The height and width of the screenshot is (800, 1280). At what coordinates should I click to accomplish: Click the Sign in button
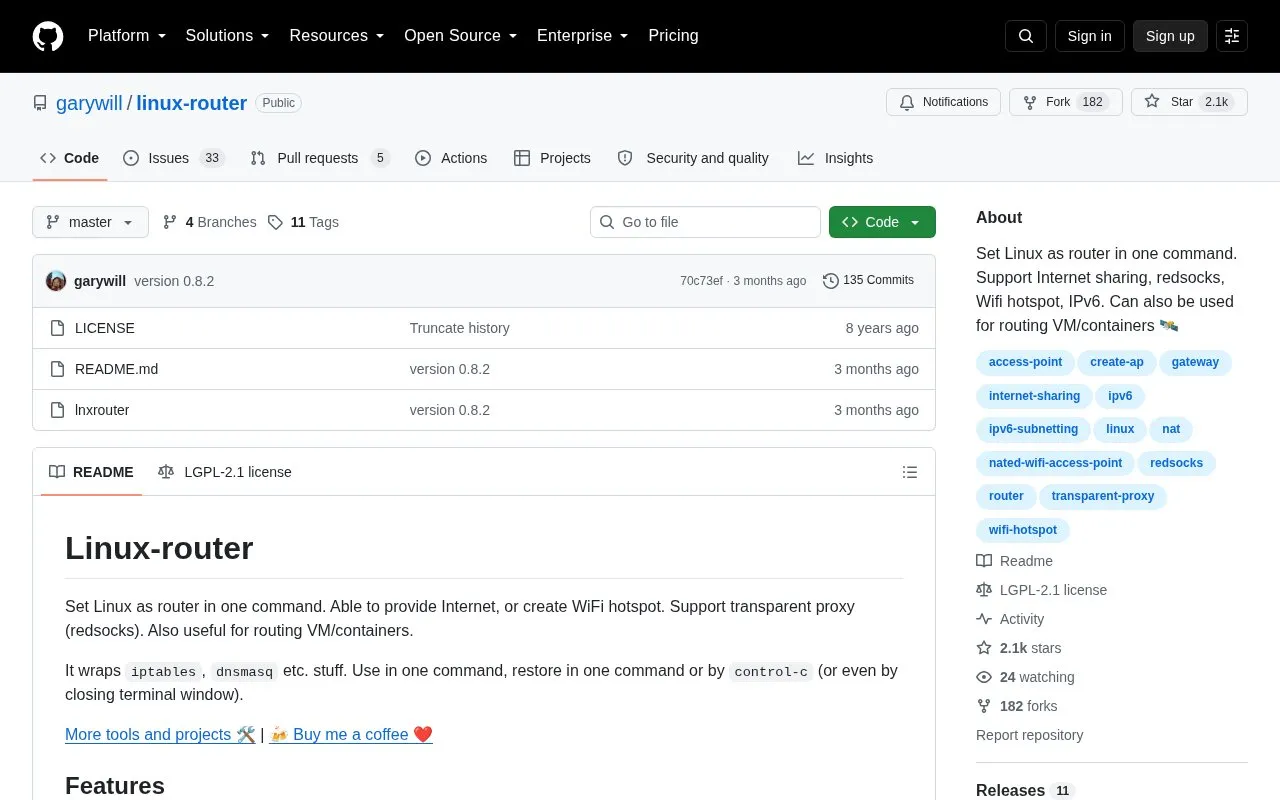[x=1089, y=36]
